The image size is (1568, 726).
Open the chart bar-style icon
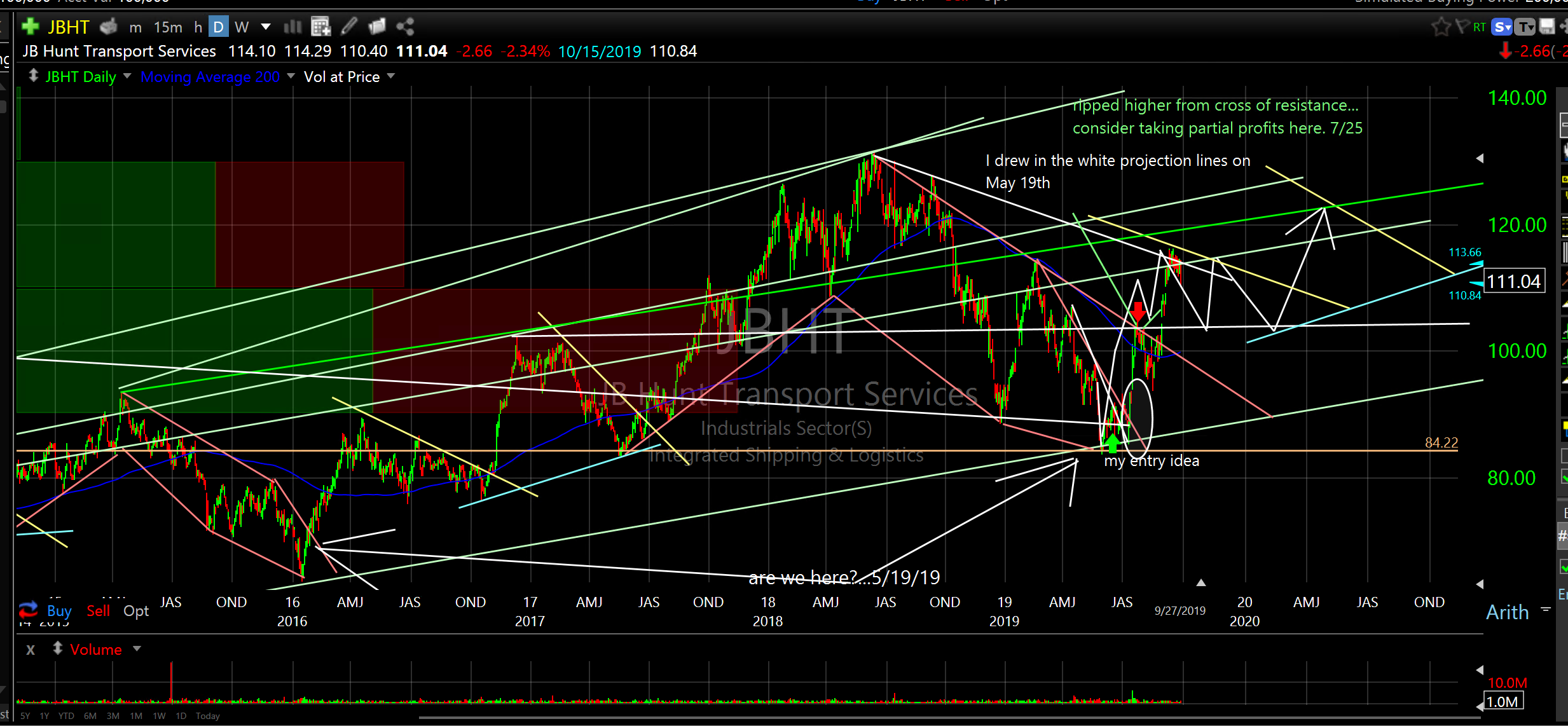[292, 27]
